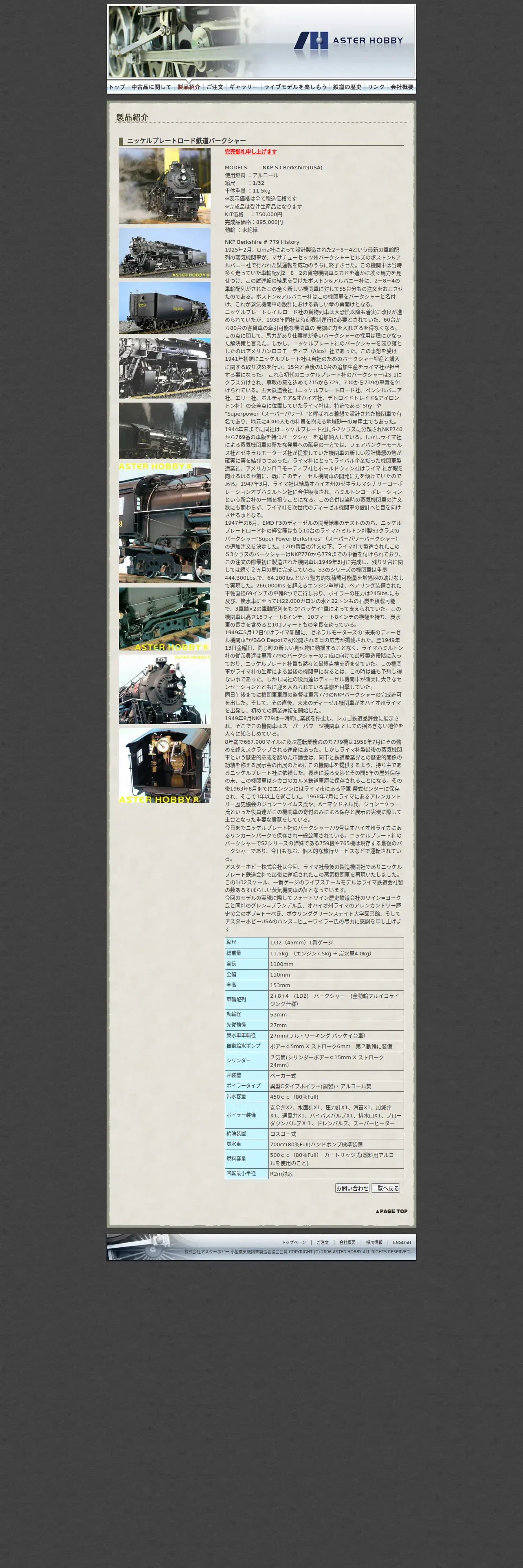Open the リンク menu item

coord(376,87)
